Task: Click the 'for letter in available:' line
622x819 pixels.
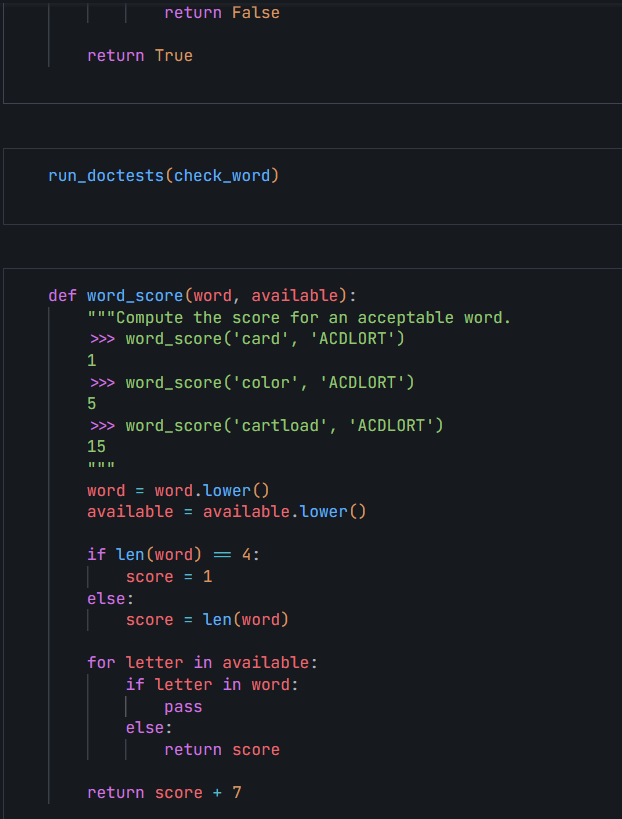Action: coord(202,663)
